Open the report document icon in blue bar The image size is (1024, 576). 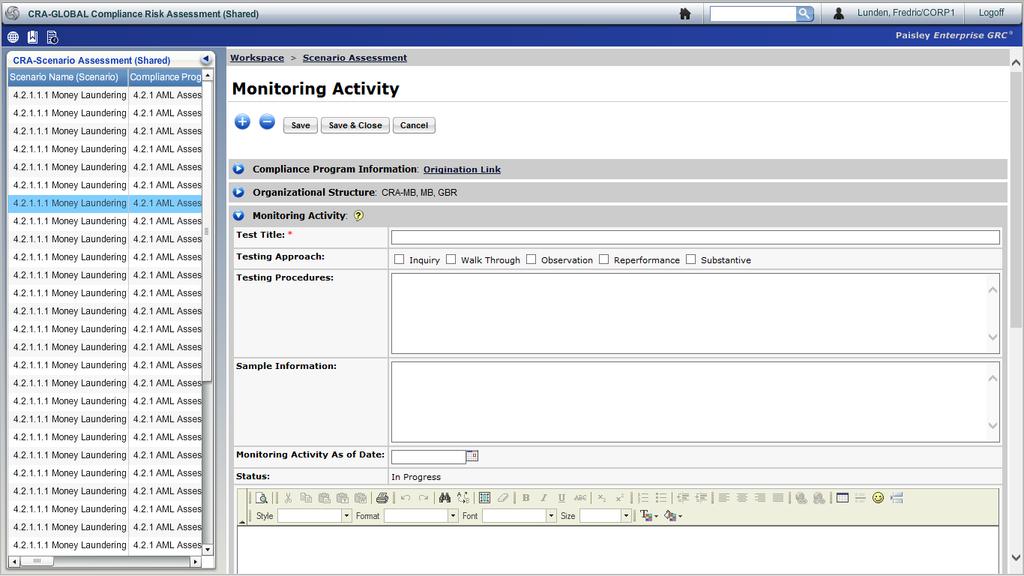coord(53,37)
